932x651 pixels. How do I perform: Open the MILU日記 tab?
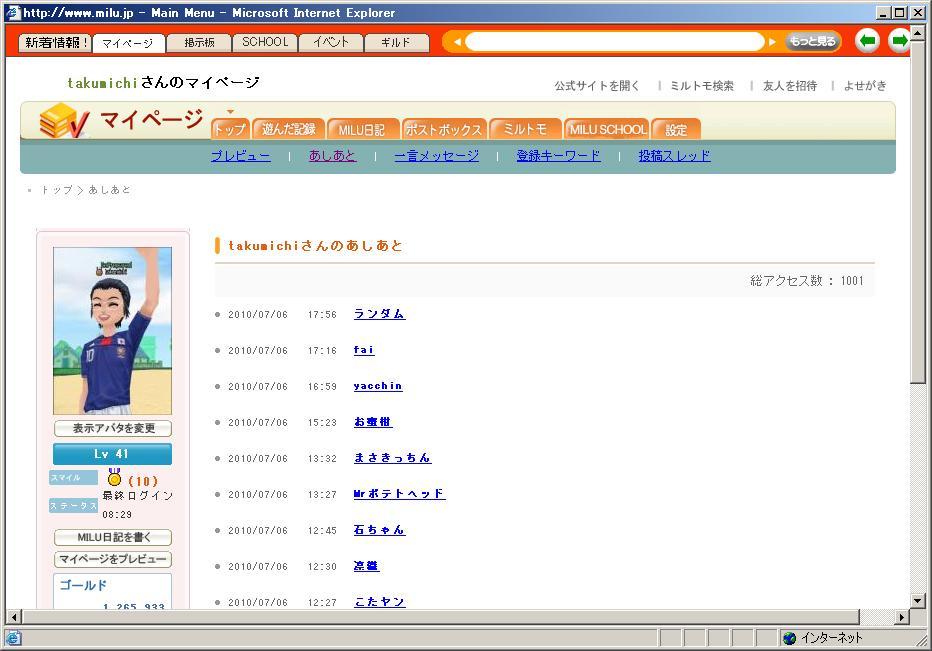tap(362, 129)
